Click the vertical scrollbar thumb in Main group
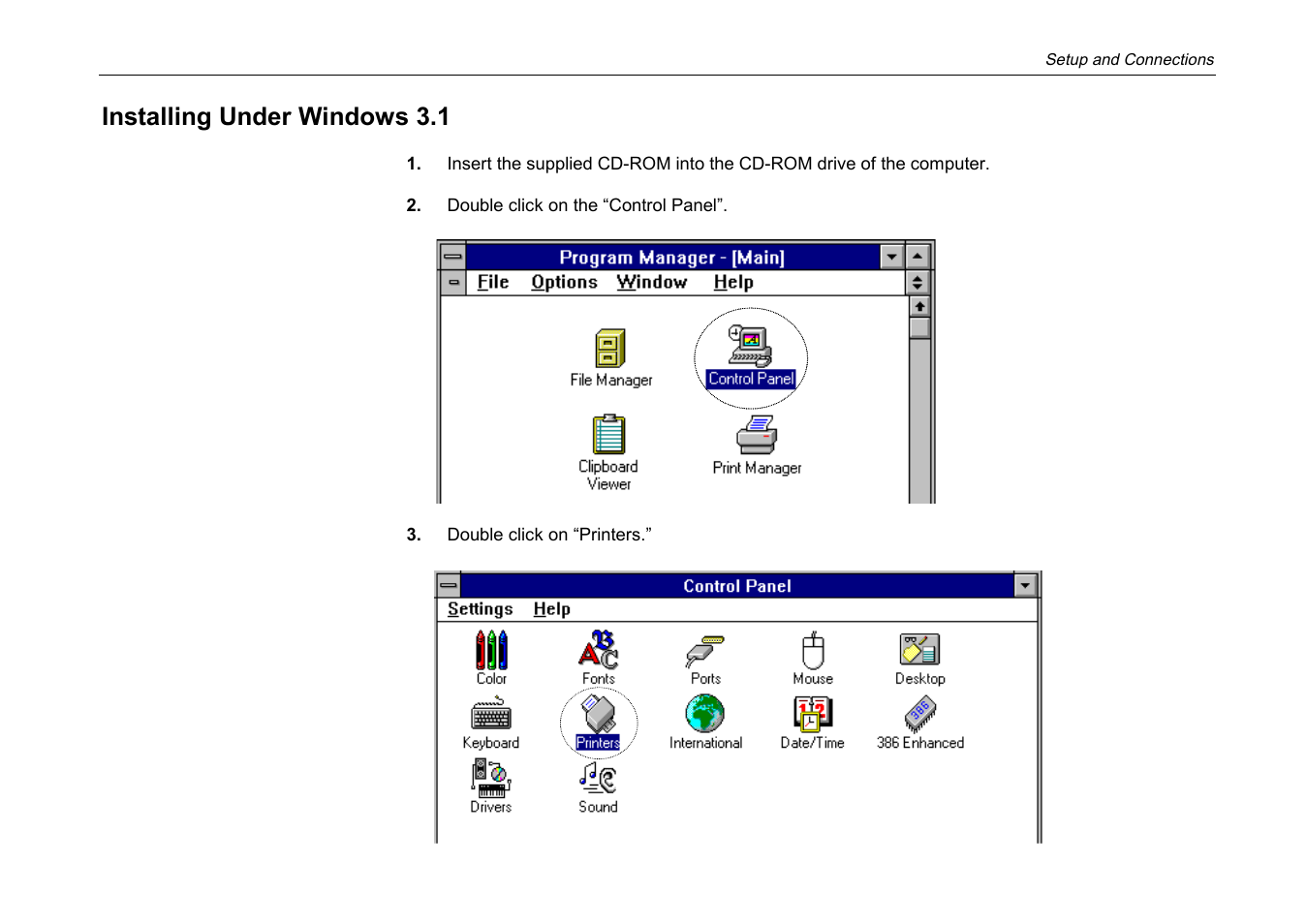This screenshot has width=1306, height=924. click(919, 327)
